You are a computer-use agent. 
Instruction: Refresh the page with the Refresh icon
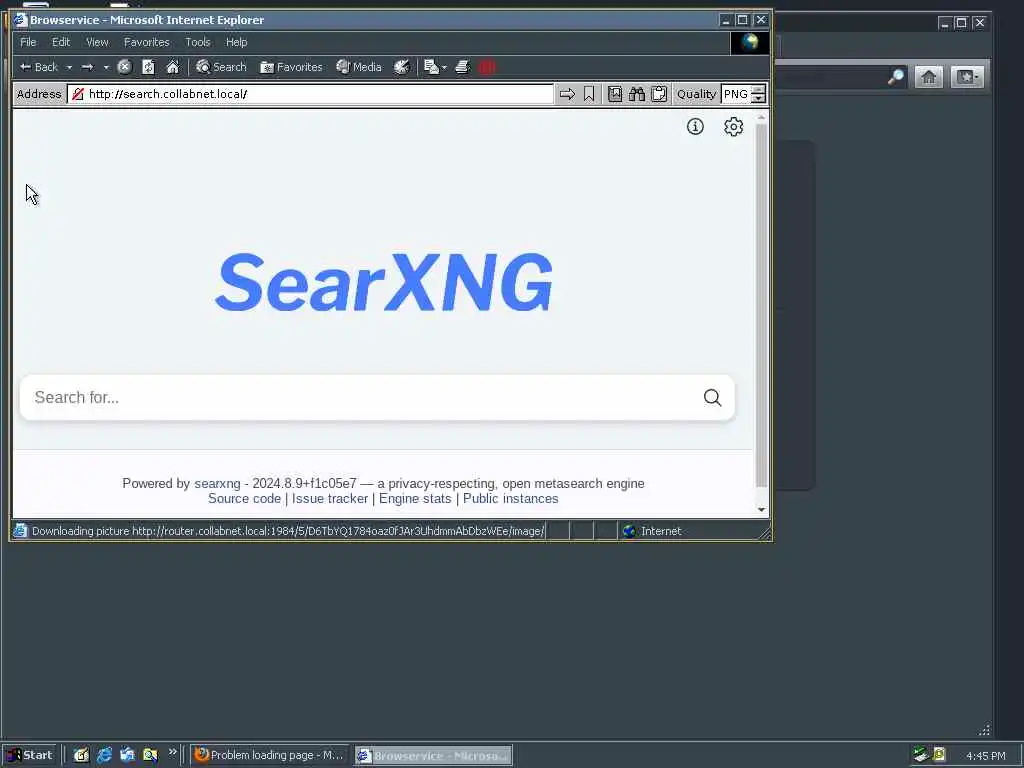coord(148,67)
